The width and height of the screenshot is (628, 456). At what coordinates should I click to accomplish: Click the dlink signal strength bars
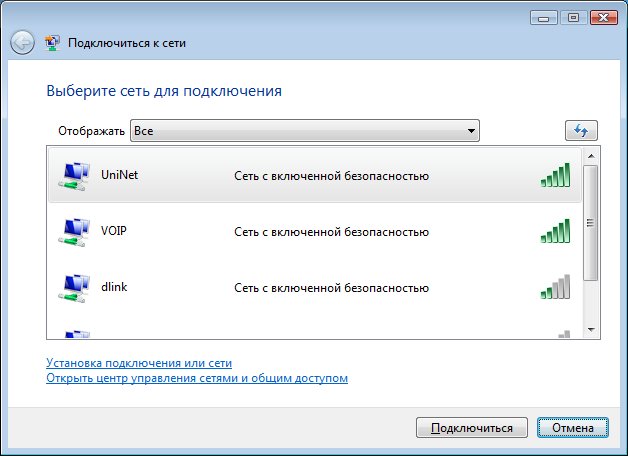tap(555, 288)
